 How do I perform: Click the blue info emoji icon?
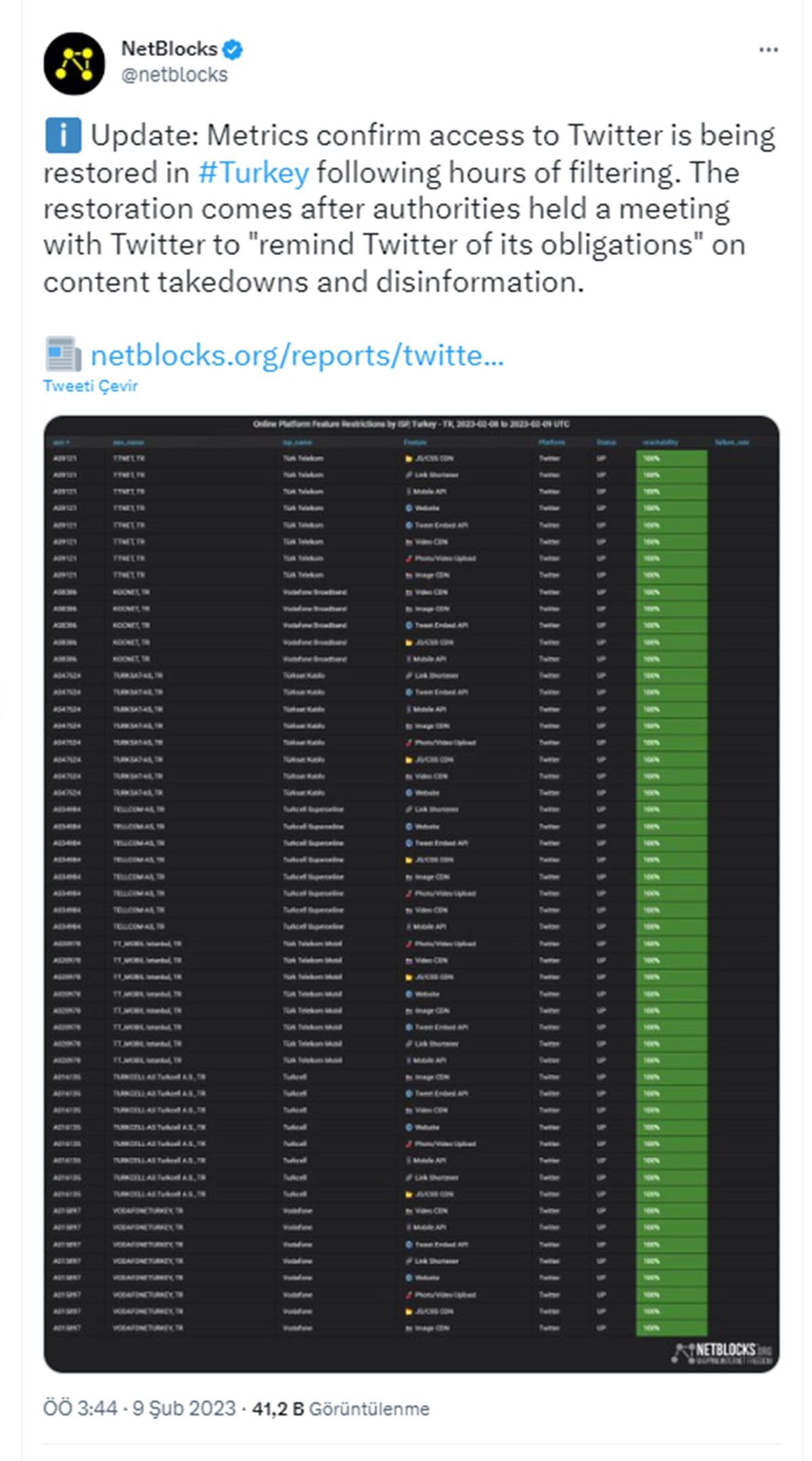tap(63, 135)
